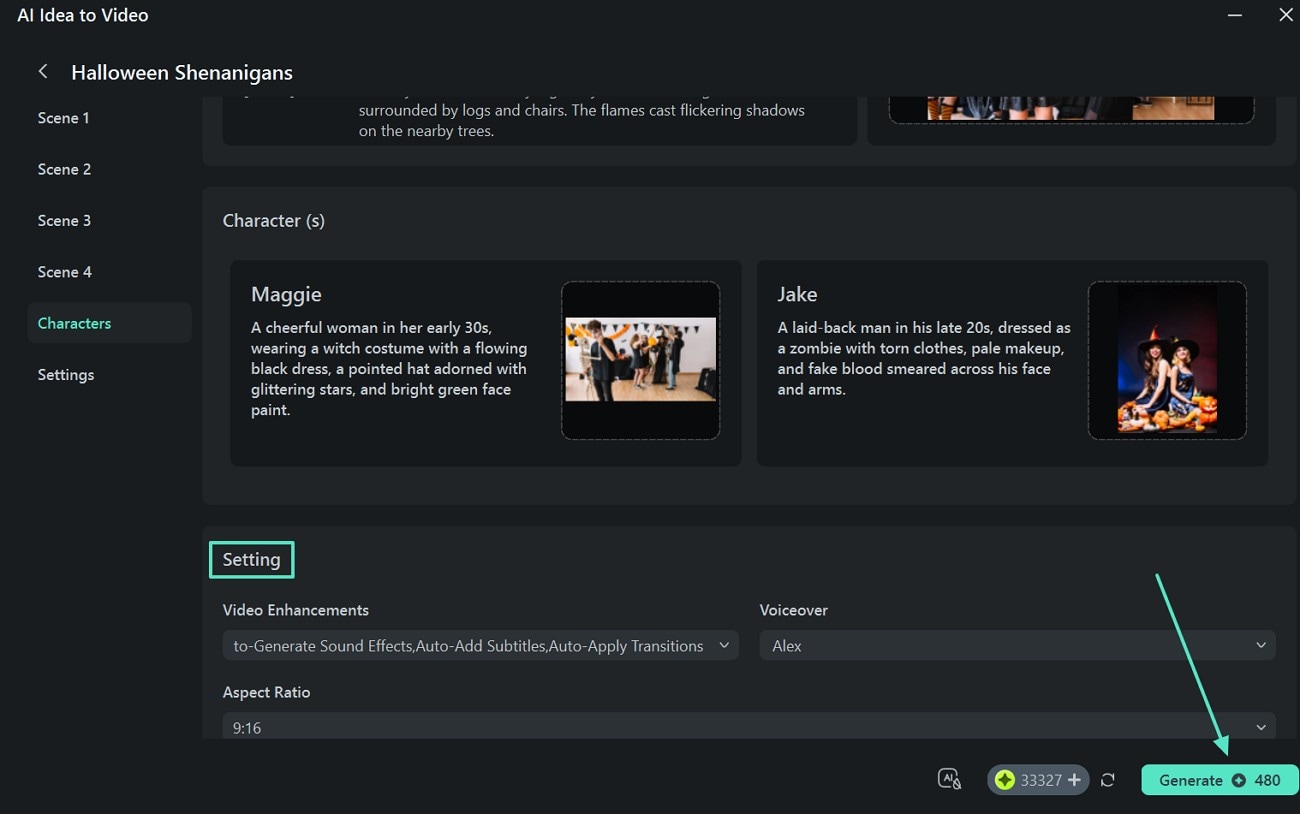Click the Generate button
The height and width of the screenshot is (814, 1300).
[1219, 780]
